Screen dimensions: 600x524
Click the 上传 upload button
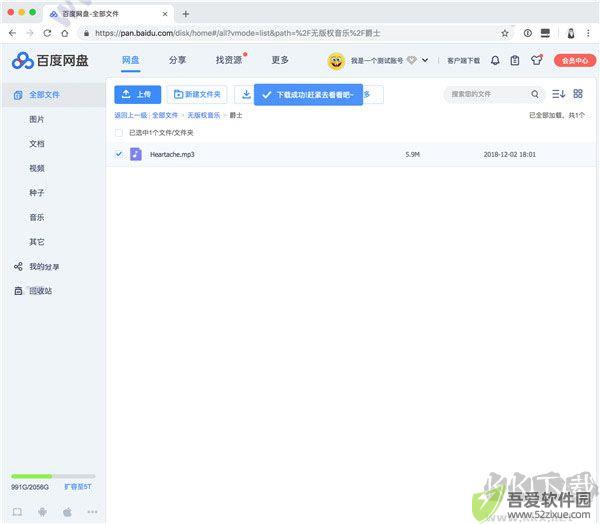pos(137,94)
